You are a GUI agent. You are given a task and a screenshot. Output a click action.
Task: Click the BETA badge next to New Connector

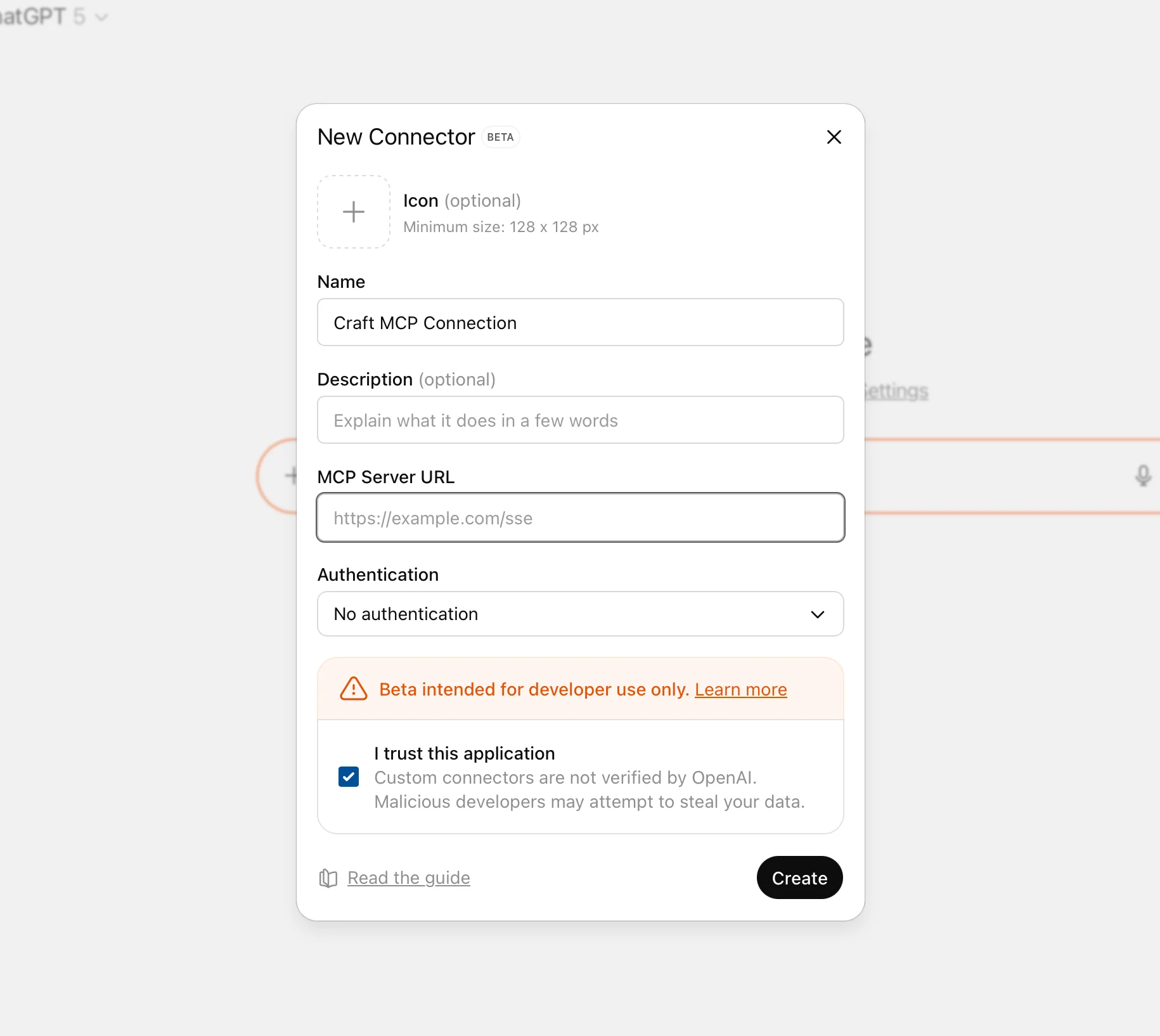point(501,137)
